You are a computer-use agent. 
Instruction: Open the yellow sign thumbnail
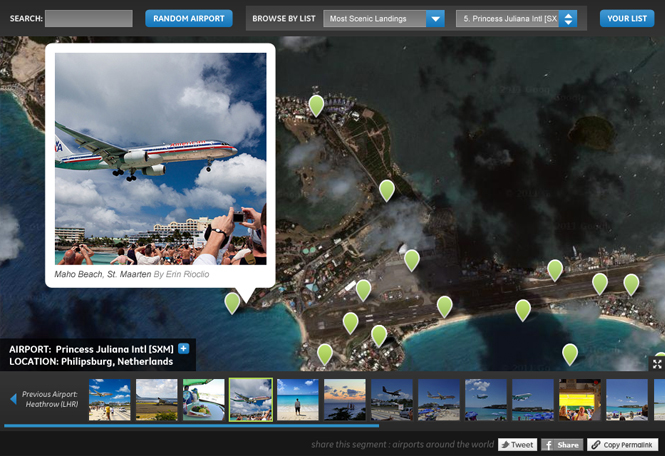pos(579,399)
